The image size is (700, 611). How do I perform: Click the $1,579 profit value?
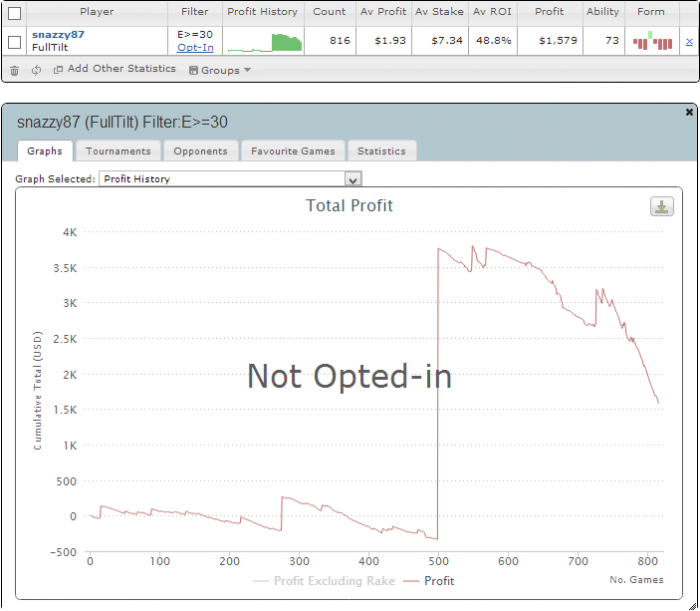558,41
